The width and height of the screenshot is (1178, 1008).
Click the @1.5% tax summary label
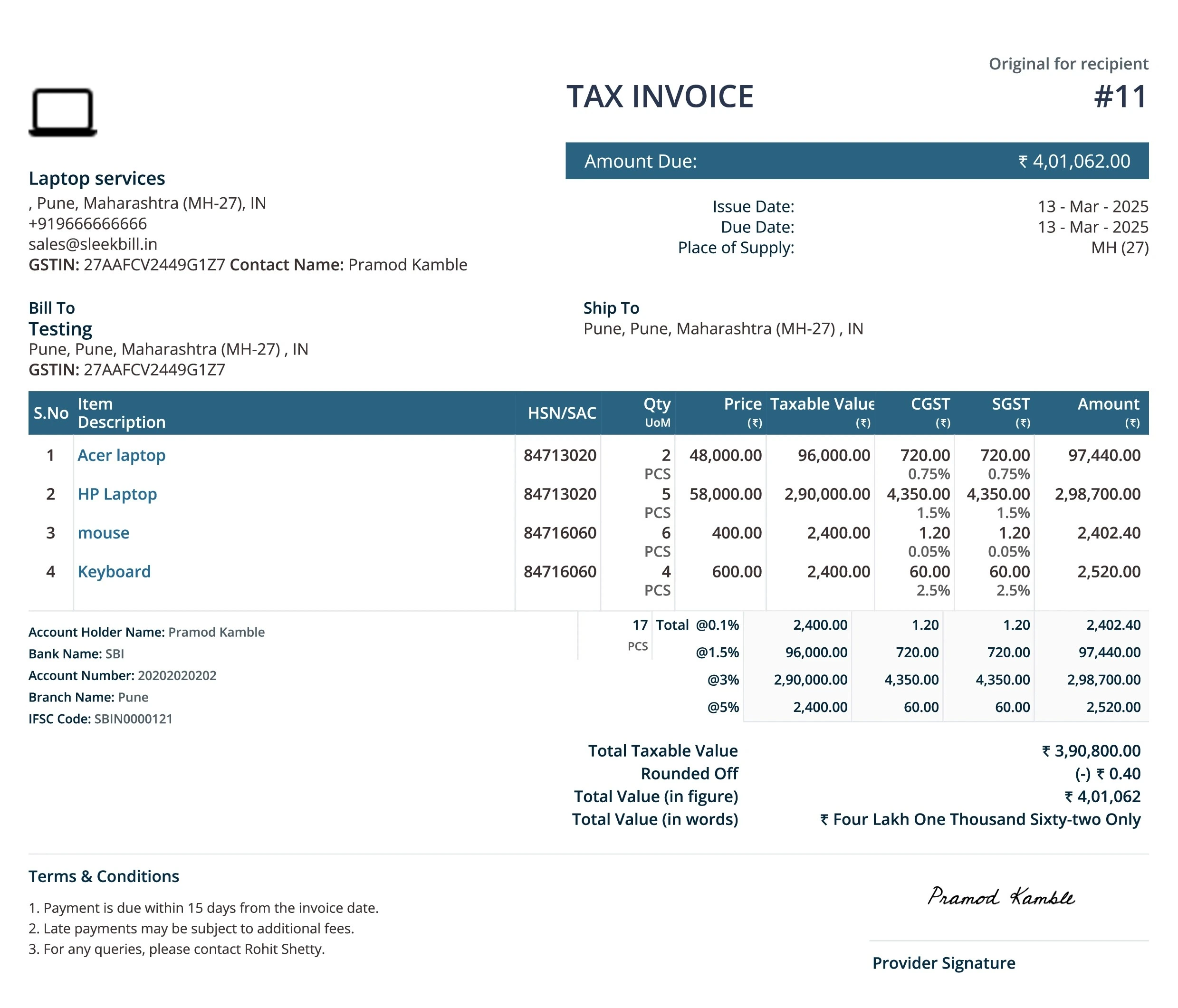pyautogui.click(x=718, y=653)
